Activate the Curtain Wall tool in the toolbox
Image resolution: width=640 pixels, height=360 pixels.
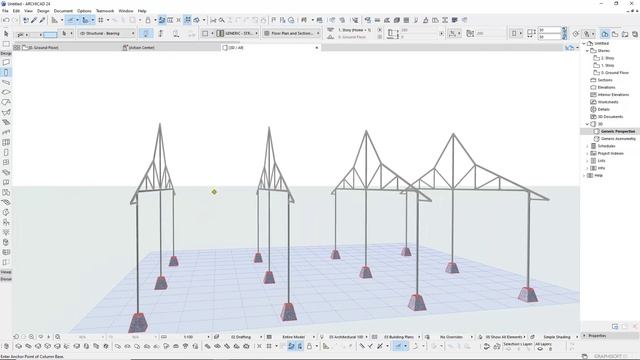point(6,142)
